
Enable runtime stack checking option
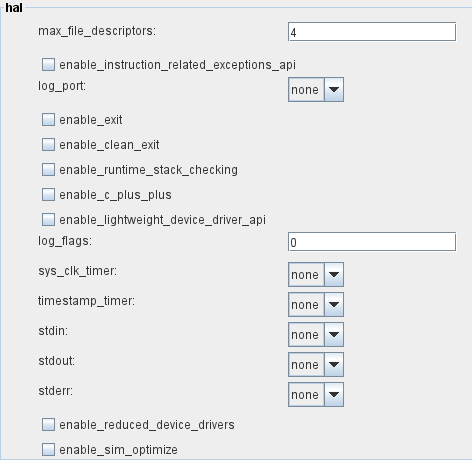48,169
